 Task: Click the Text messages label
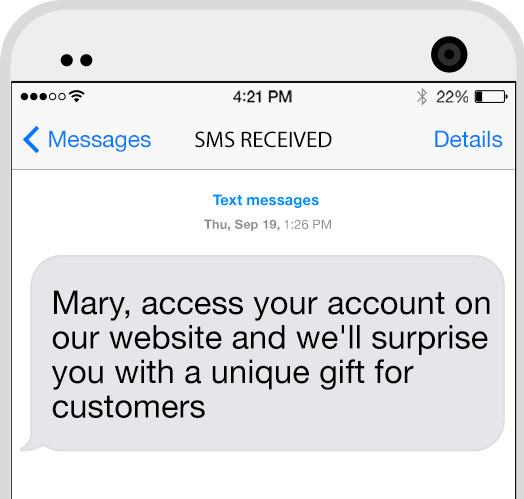pos(266,200)
